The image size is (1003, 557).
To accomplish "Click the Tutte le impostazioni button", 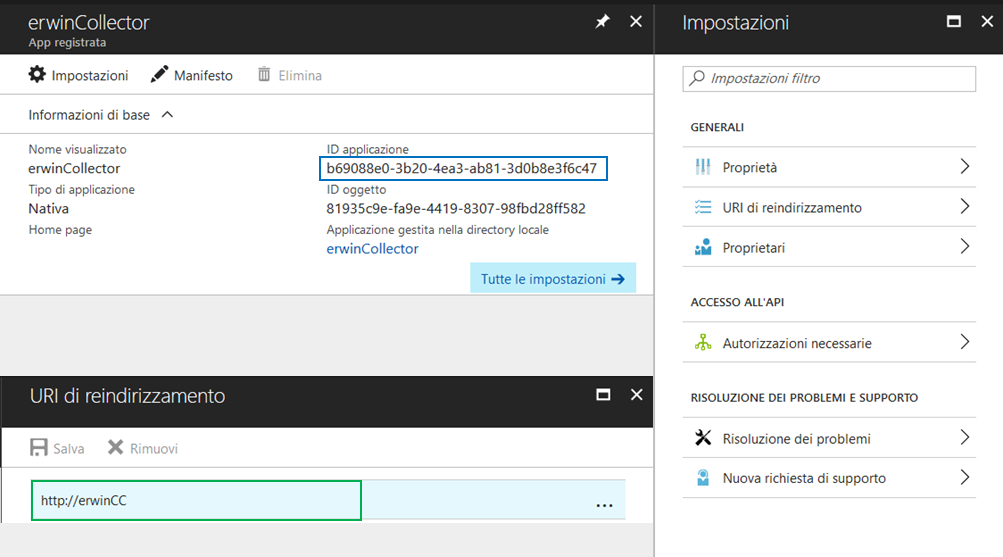I will click(552, 279).
